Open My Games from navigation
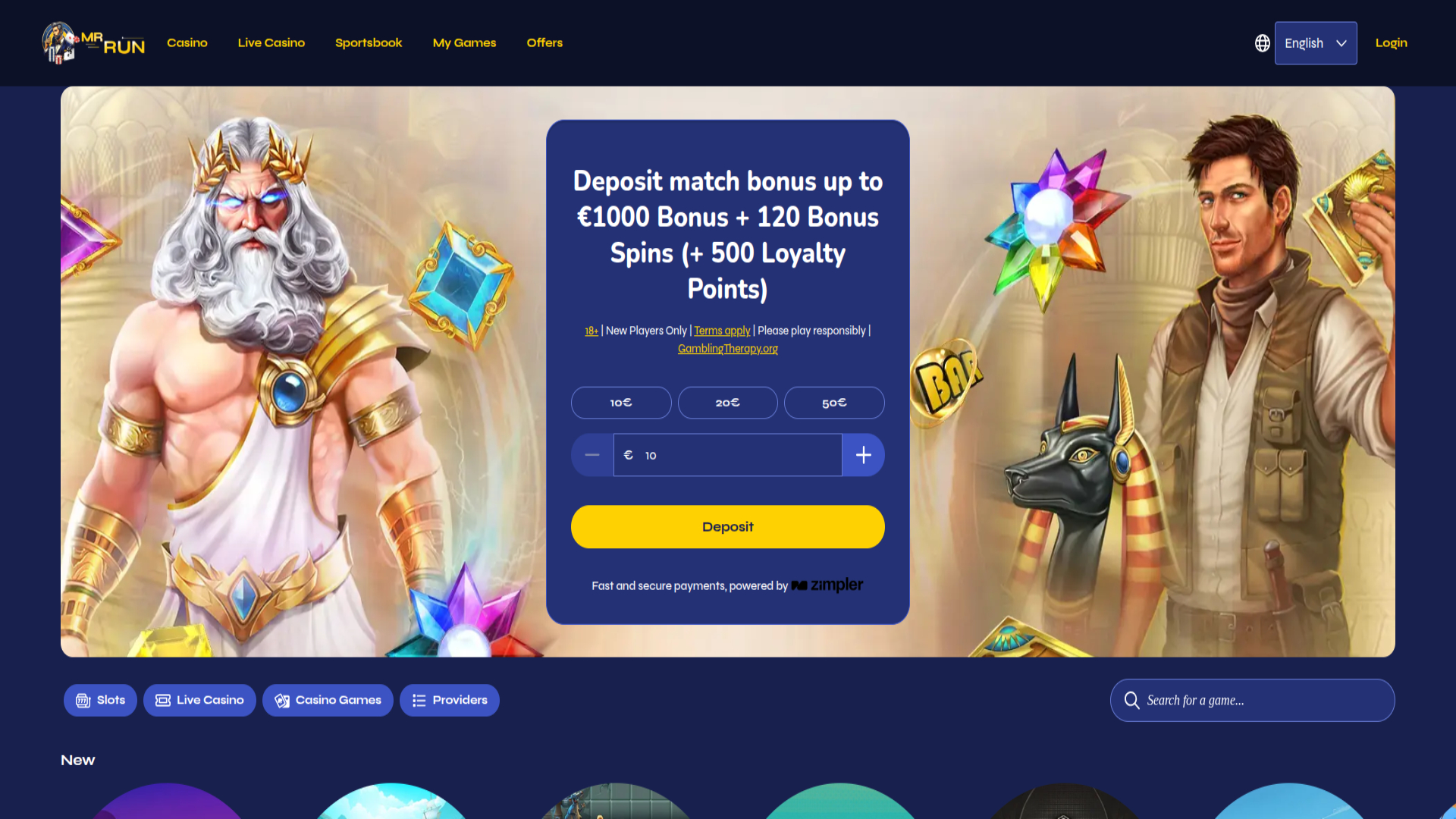This screenshot has height=819, width=1456. point(464,42)
